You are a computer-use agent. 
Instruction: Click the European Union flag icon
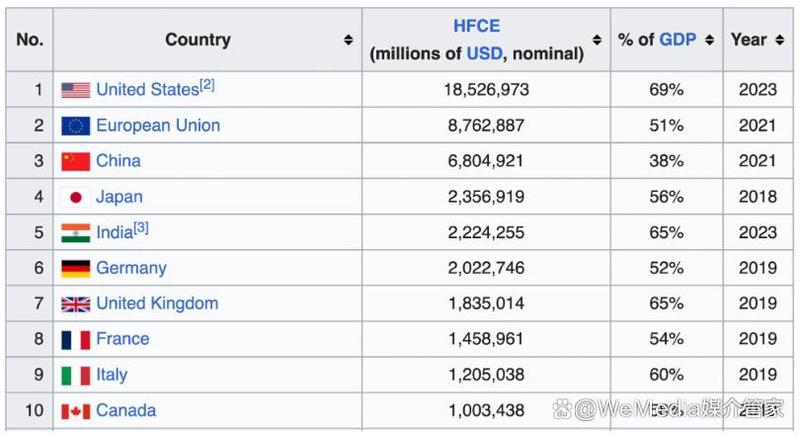pyautogui.click(x=75, y=126)
